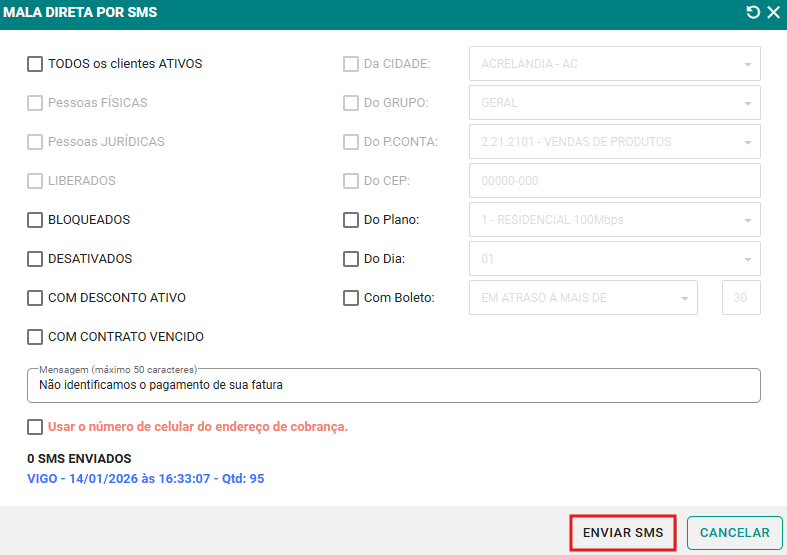Click the Mensagem text input field
Image resolution: width=787 pixels, height=555 pixels.
tap(394, 384)
